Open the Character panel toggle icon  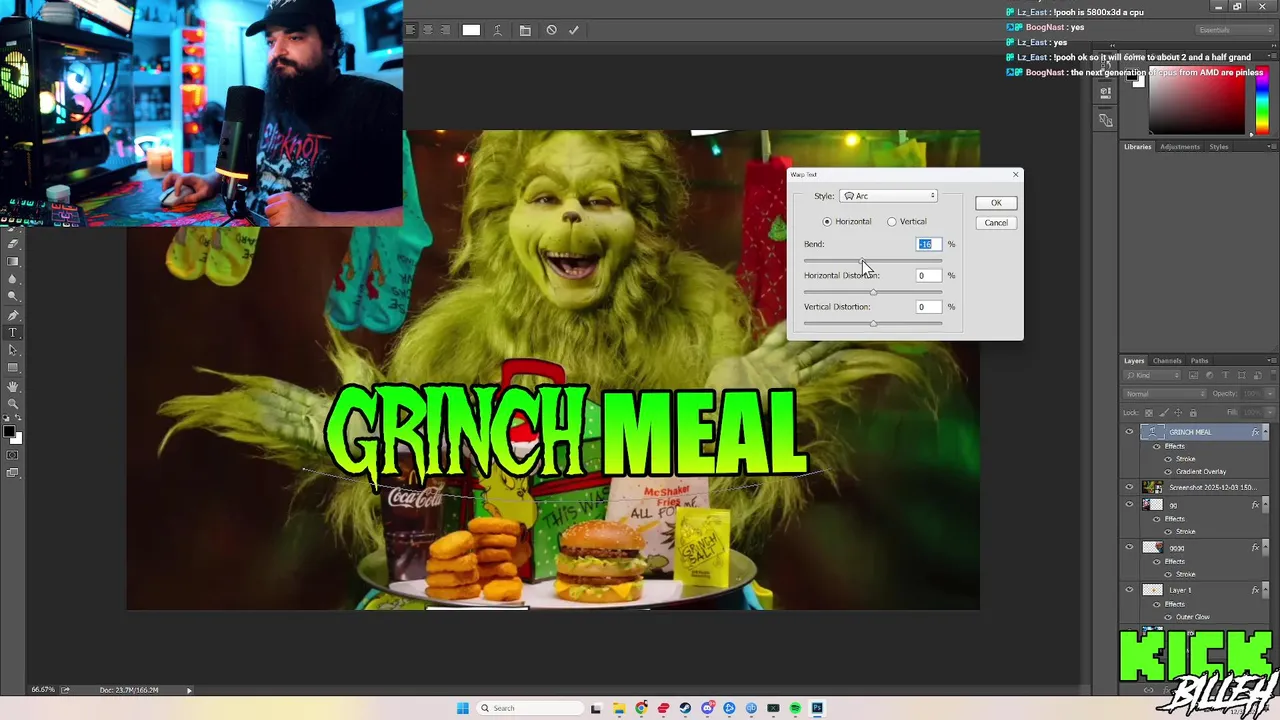coord(525,30)
